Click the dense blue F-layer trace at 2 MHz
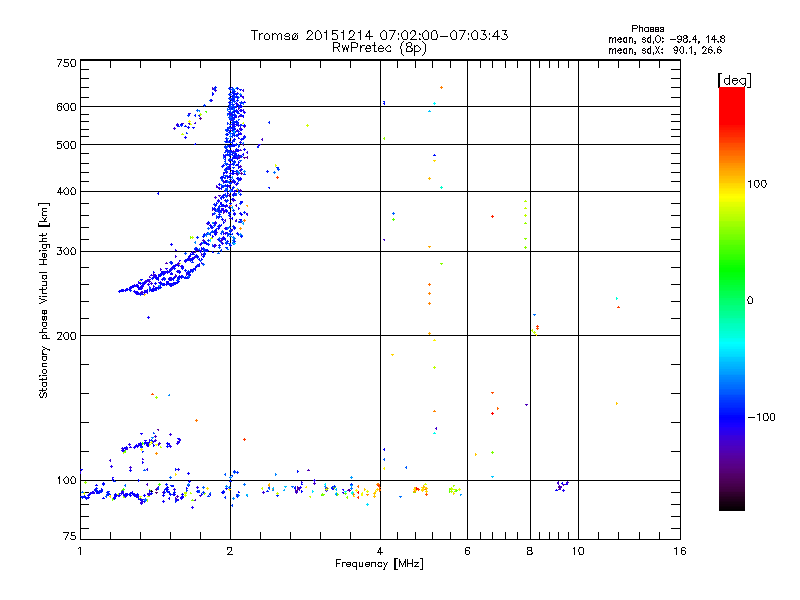800x600 pixels. coord(232,168)
